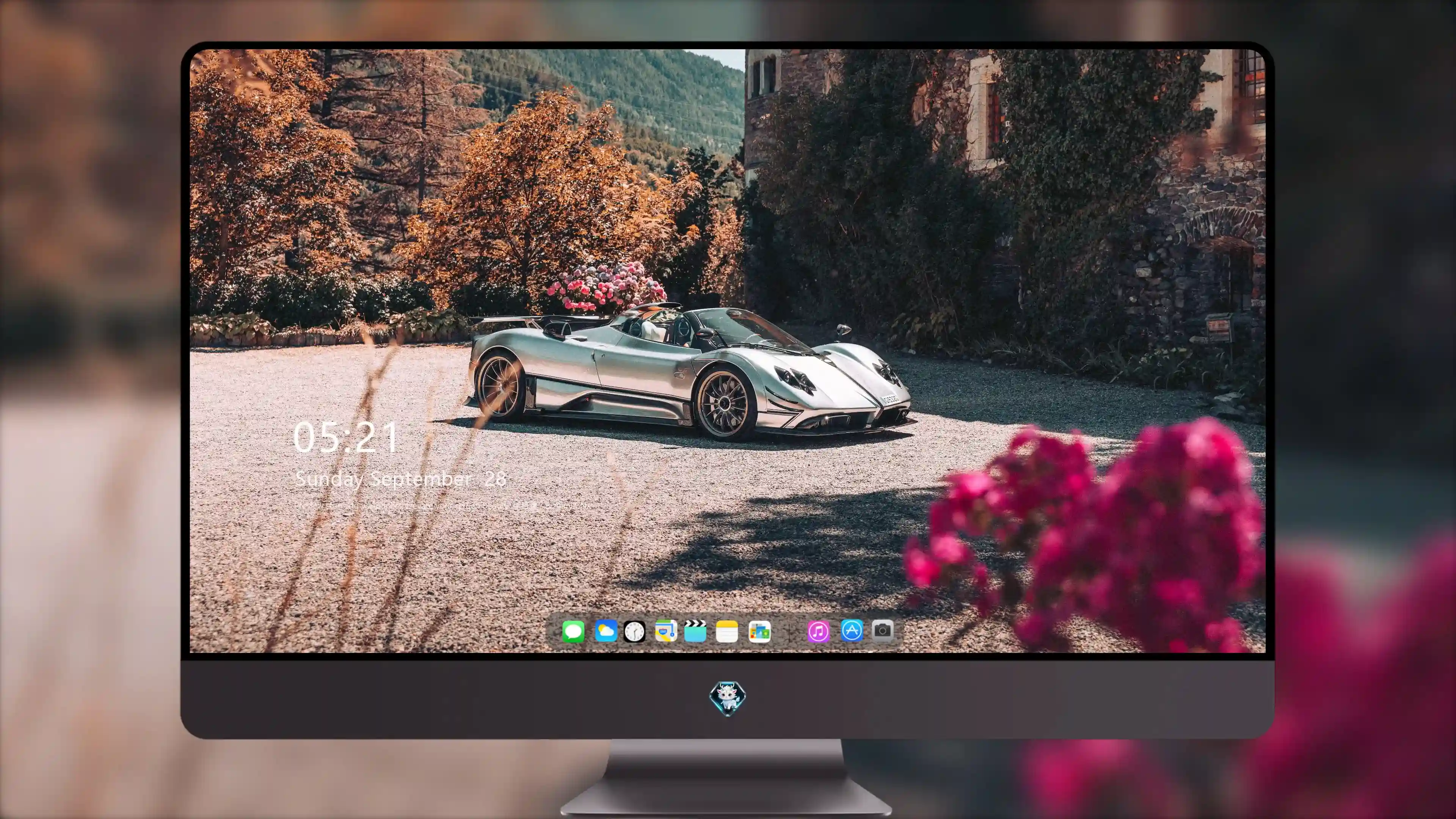Launch the Videos clapperboard app
Image resolution: width=1456 pixels, height=819 pixels.
click(695, 631)
